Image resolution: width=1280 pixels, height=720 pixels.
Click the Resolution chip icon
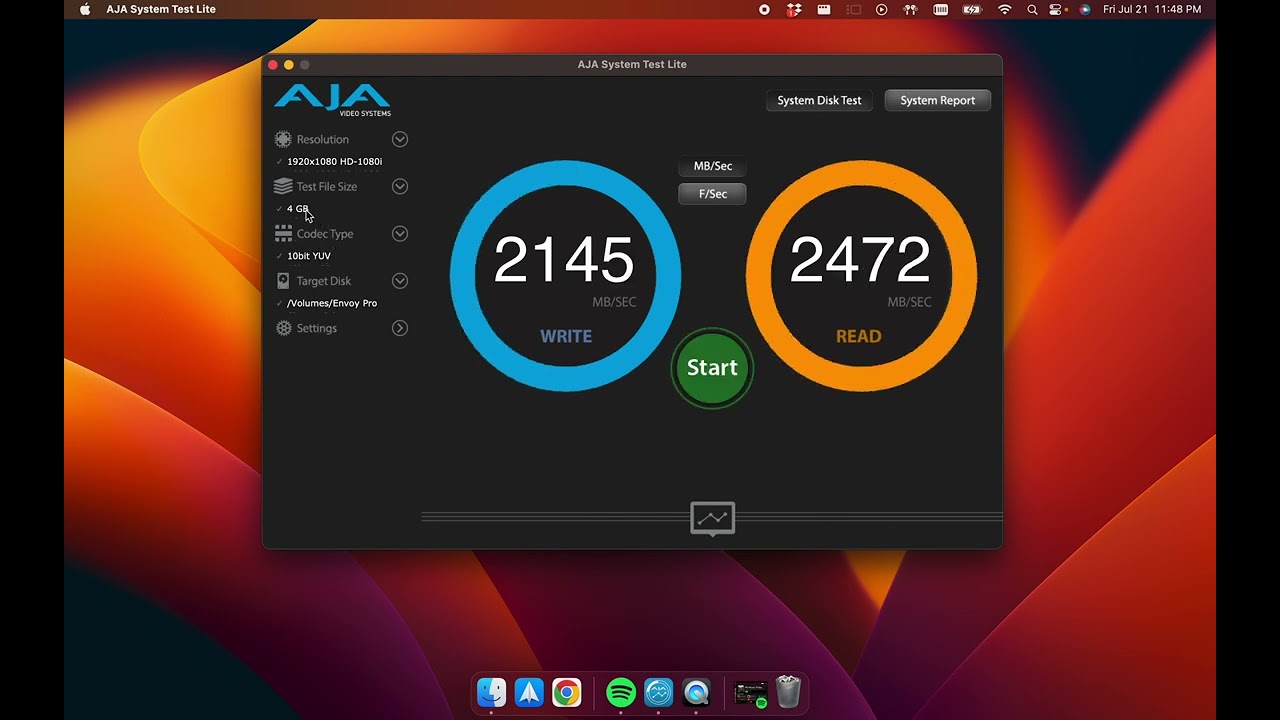[283, 139]
